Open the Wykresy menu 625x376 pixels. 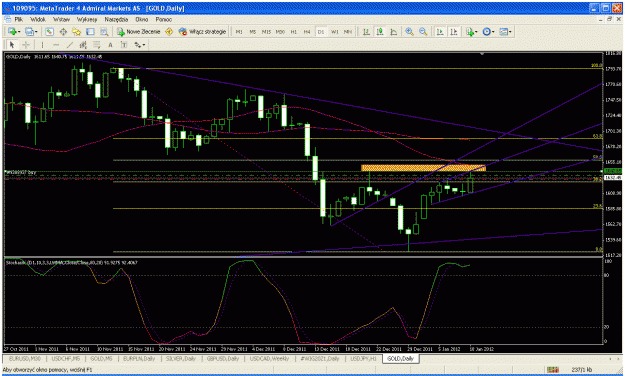(x=87, y=19)
